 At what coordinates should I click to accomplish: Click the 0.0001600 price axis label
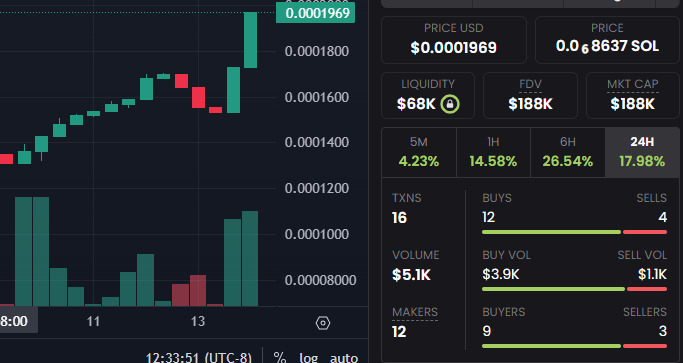[317, 97]
